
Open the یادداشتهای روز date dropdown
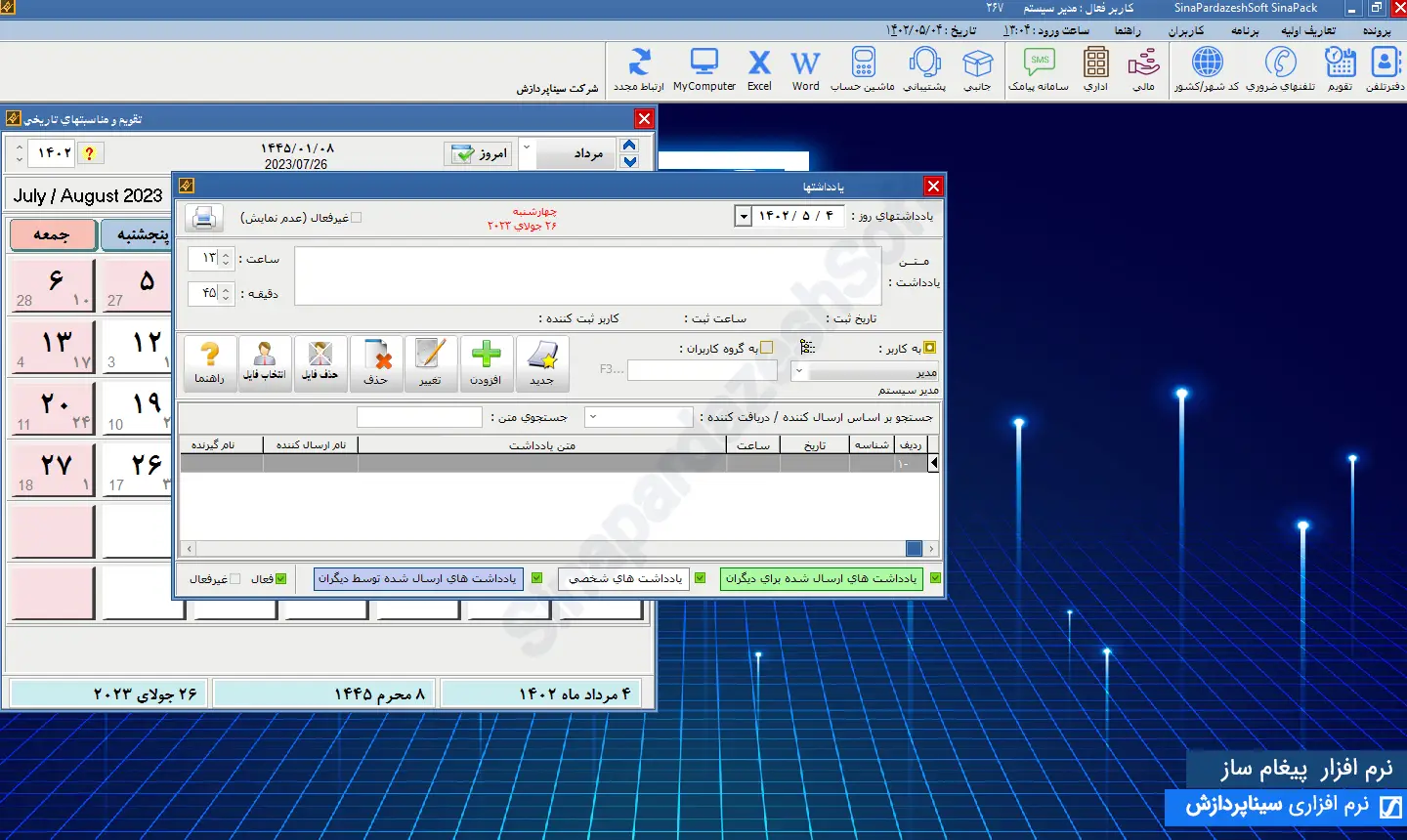click(743, 216)
